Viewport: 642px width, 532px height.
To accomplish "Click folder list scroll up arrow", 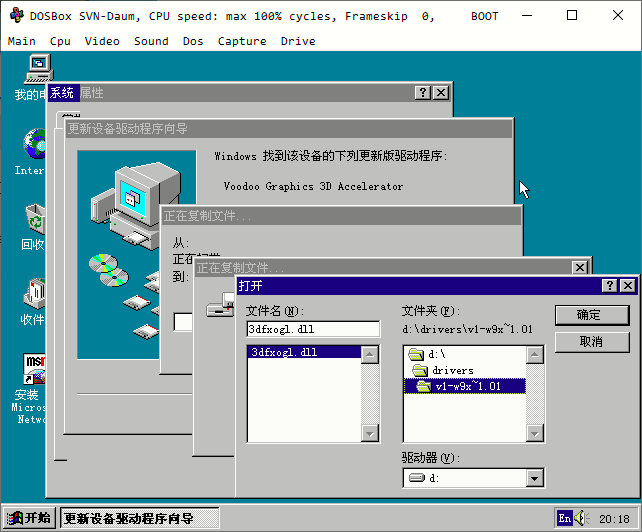I will click(535, 355).
